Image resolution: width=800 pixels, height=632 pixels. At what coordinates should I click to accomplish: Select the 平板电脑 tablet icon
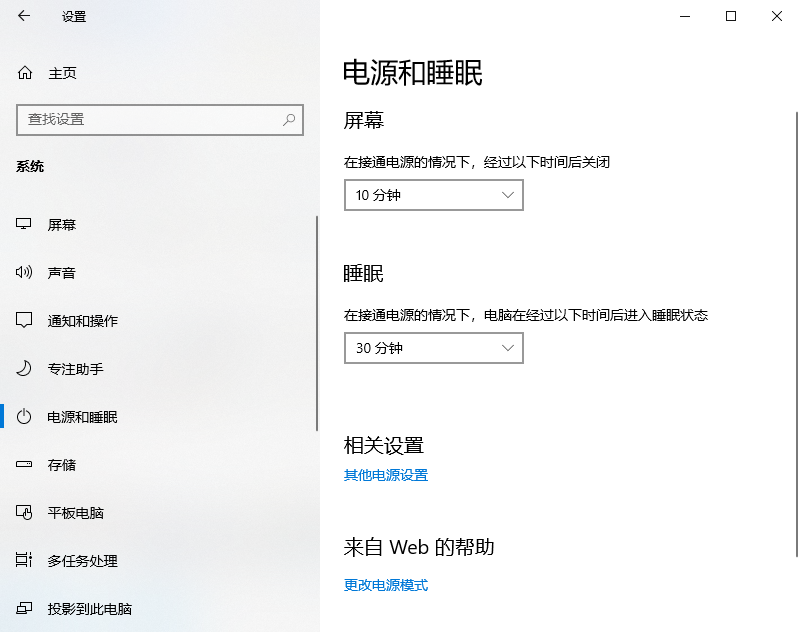click(23, 512)
